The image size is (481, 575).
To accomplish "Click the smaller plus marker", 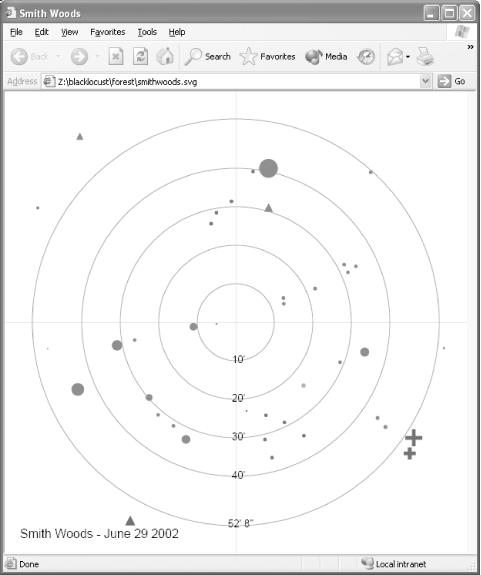I will (x=410, y=454).
